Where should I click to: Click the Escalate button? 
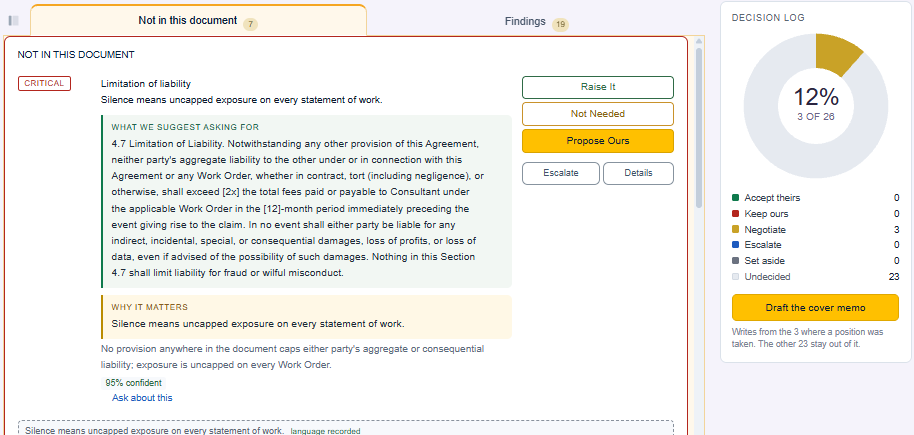561,173
